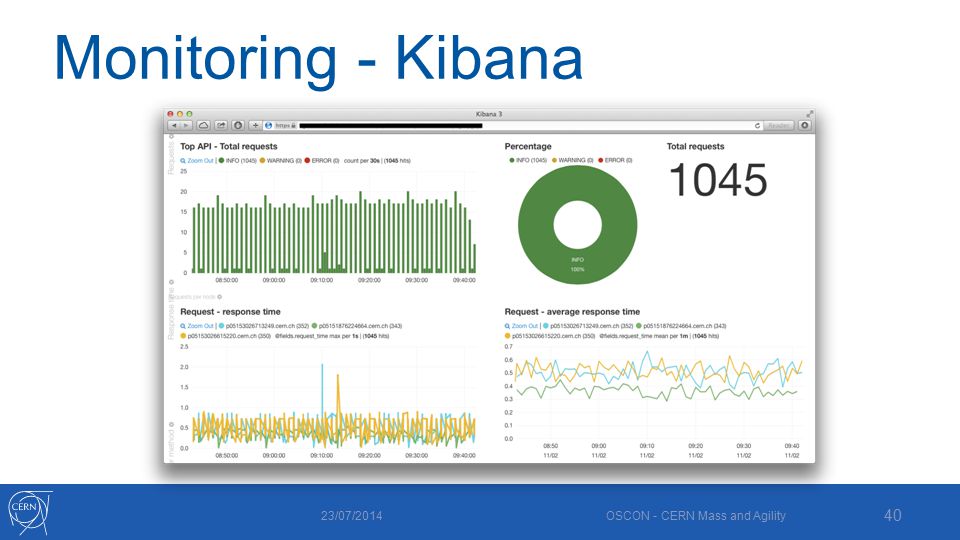Toggle INFO (1045) series in Top API legend

tap(238, 160)
